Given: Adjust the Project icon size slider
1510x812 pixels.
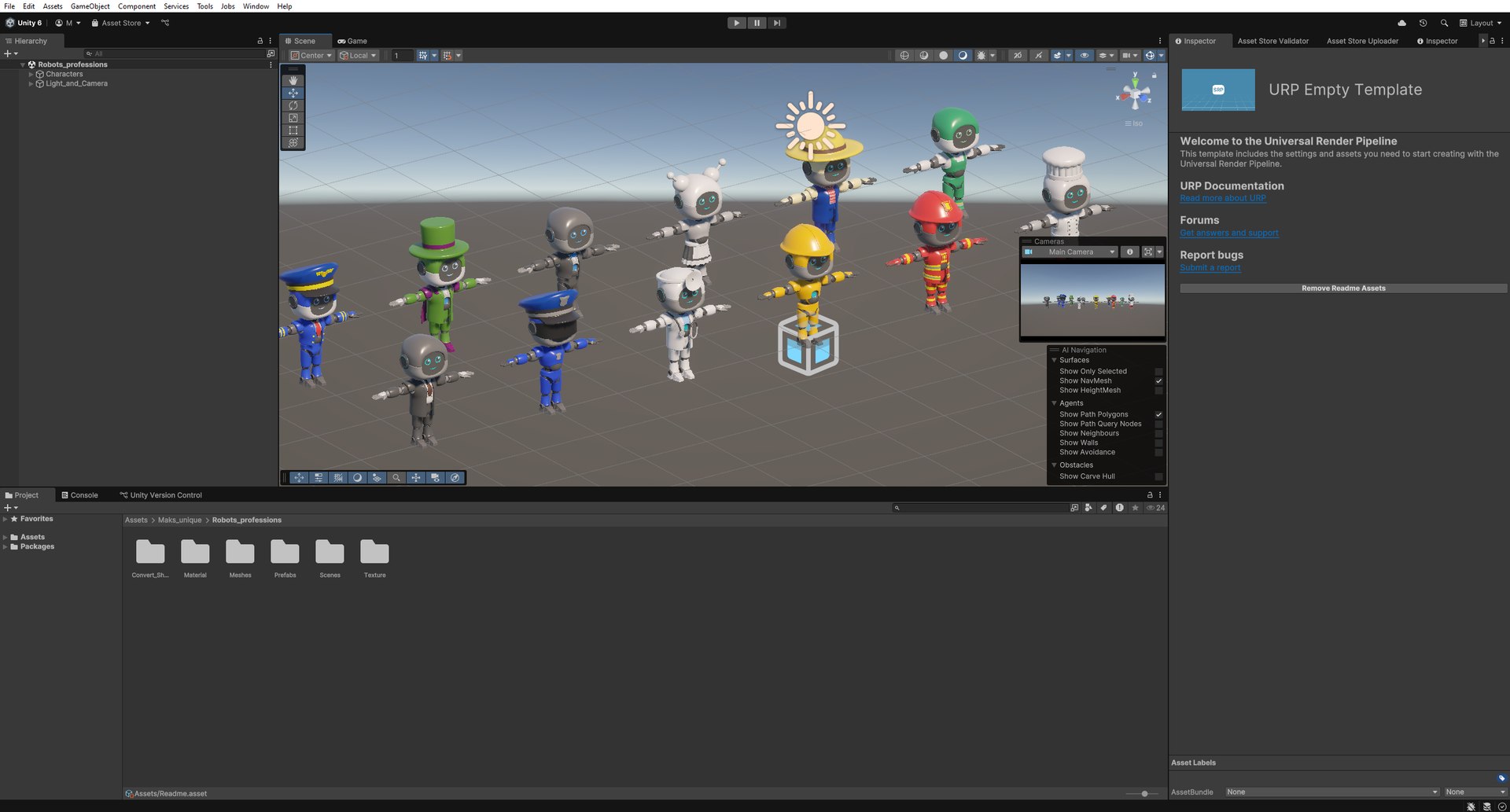Looking at the screenshot, I should pos(1144,794).
